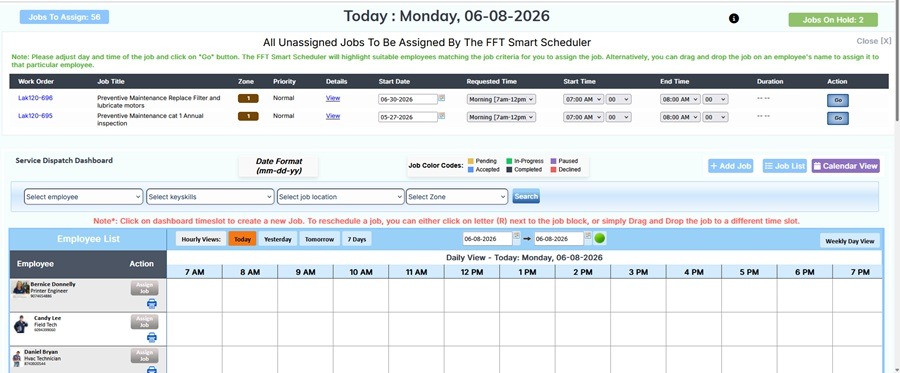View details of Lak120-695 job
The image size is (900, 373).
[x=333, y=116]
